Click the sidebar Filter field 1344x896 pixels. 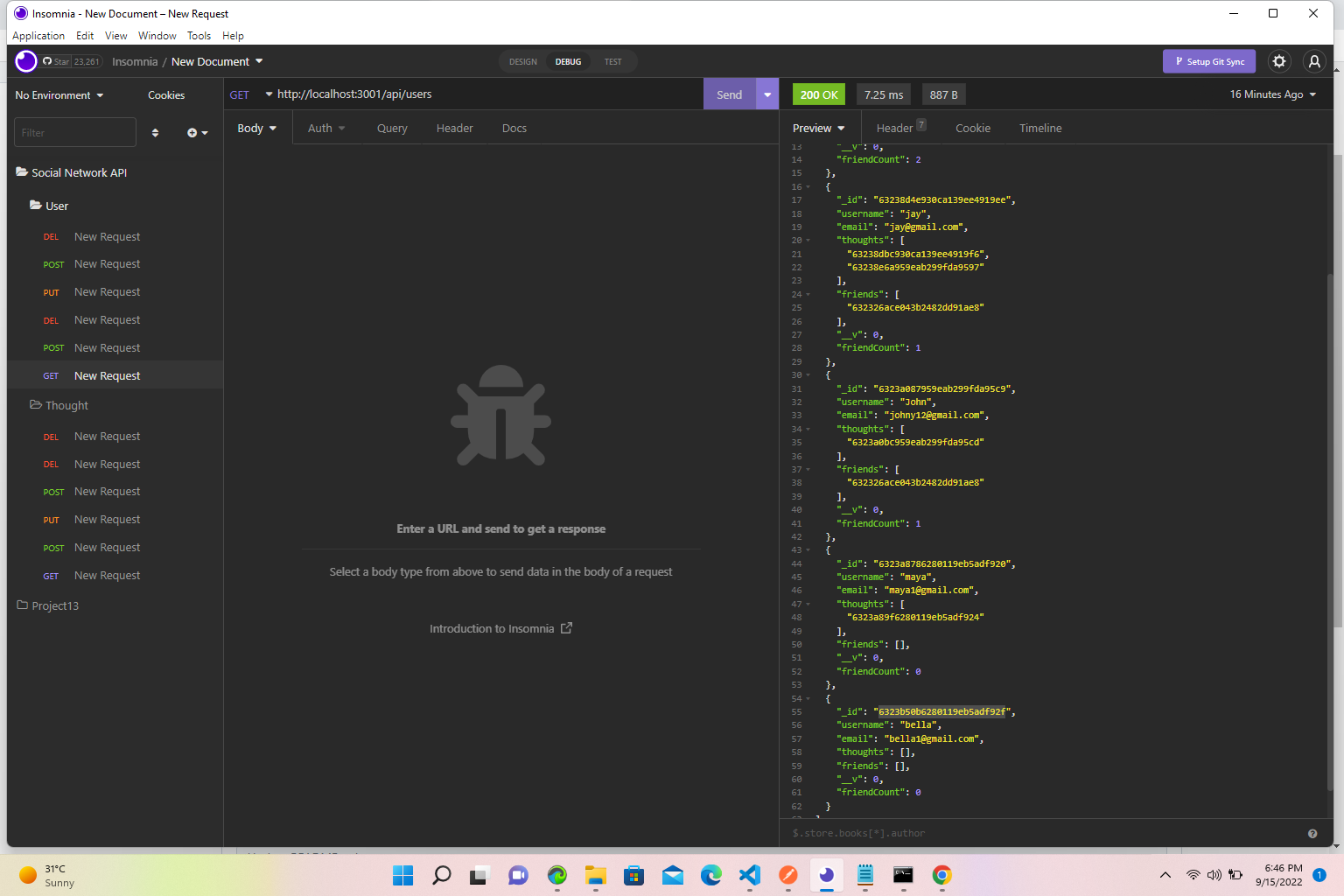pyautogui.click(x=74, y=132)
